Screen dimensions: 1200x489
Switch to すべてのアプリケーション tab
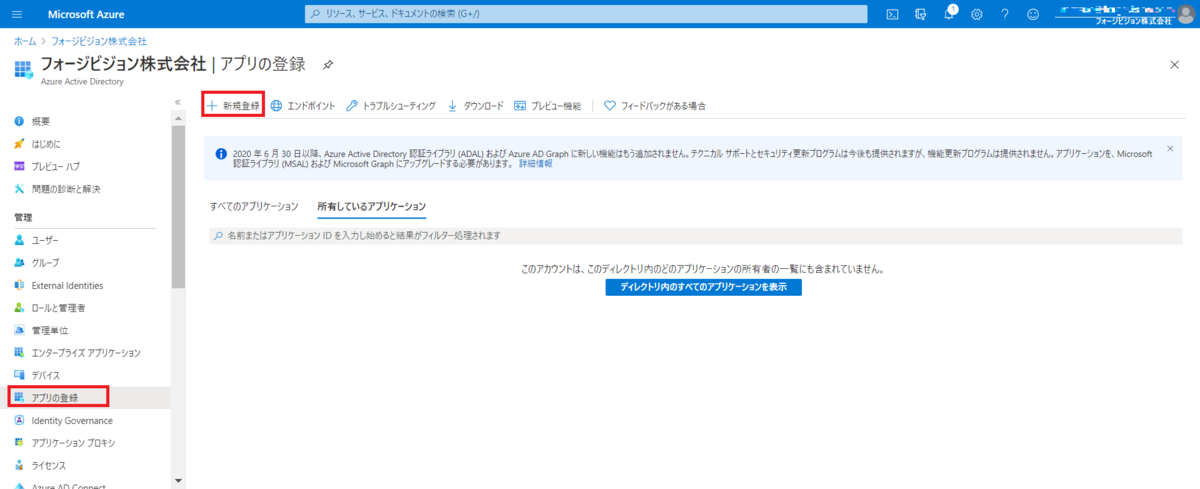click(x=254, y=206)
